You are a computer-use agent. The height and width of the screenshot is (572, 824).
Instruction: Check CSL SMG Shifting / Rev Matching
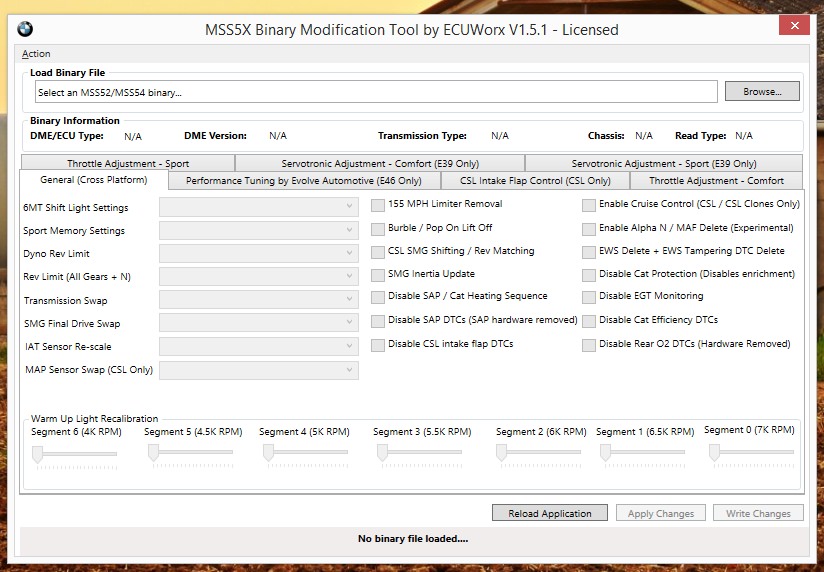(x=377, y=252)
